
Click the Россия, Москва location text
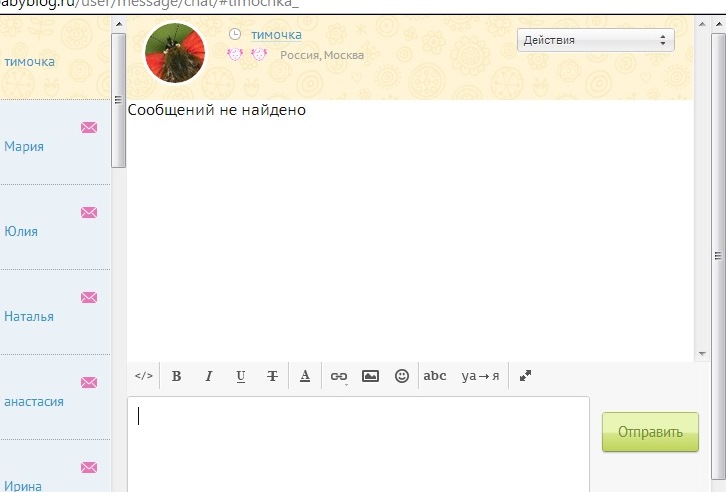(x=322, y=55)
